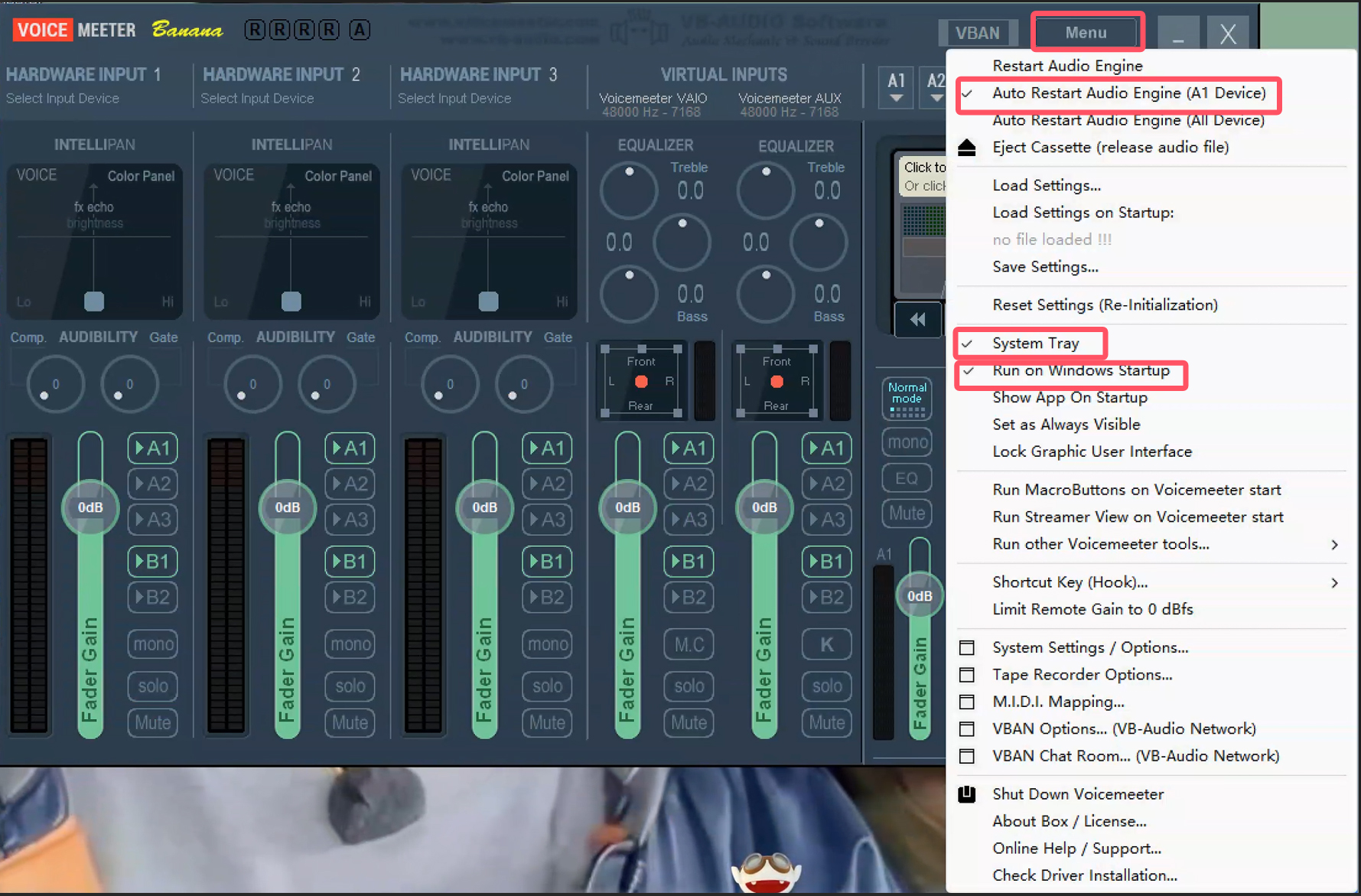Open A1 hardware output device dropdown

(x=896, y=86)
